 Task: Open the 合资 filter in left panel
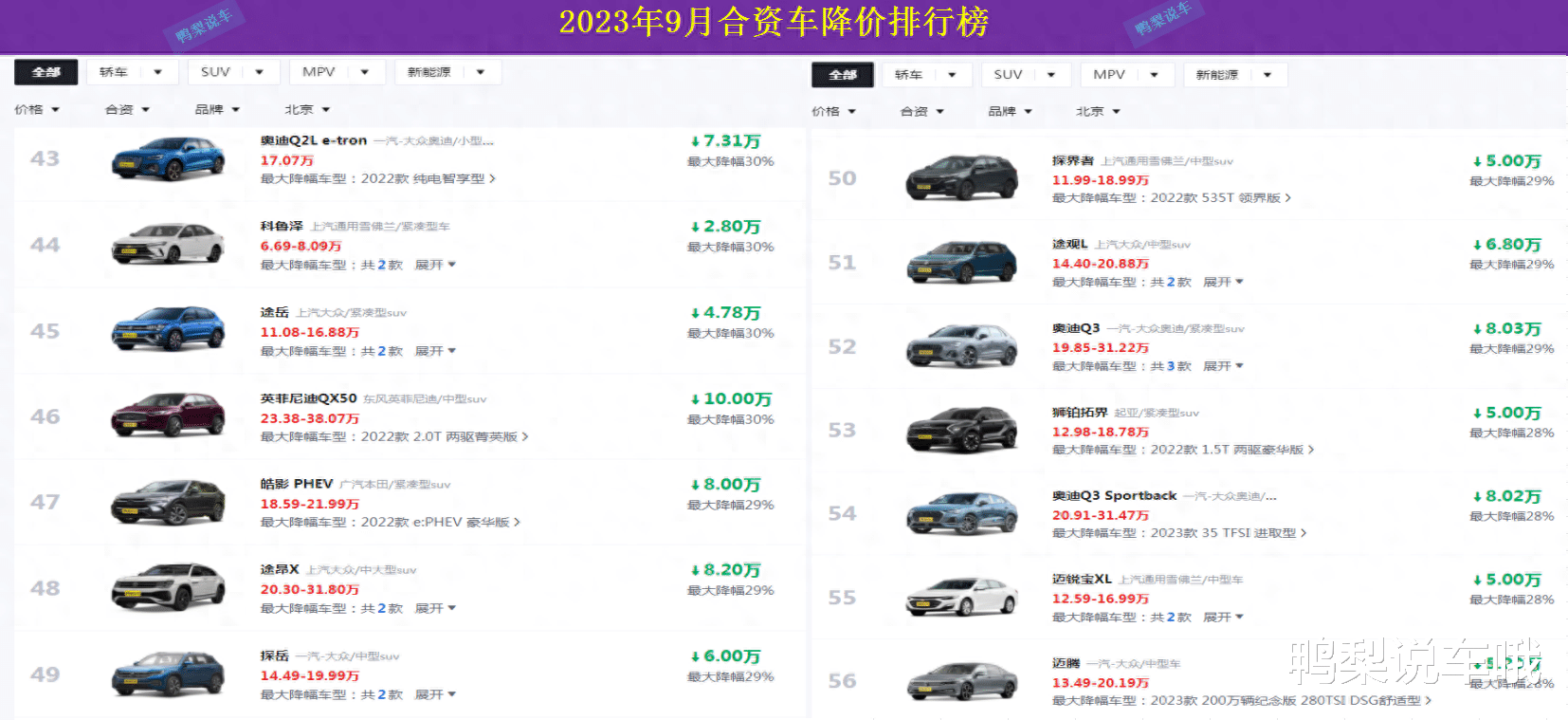point(127,110)
